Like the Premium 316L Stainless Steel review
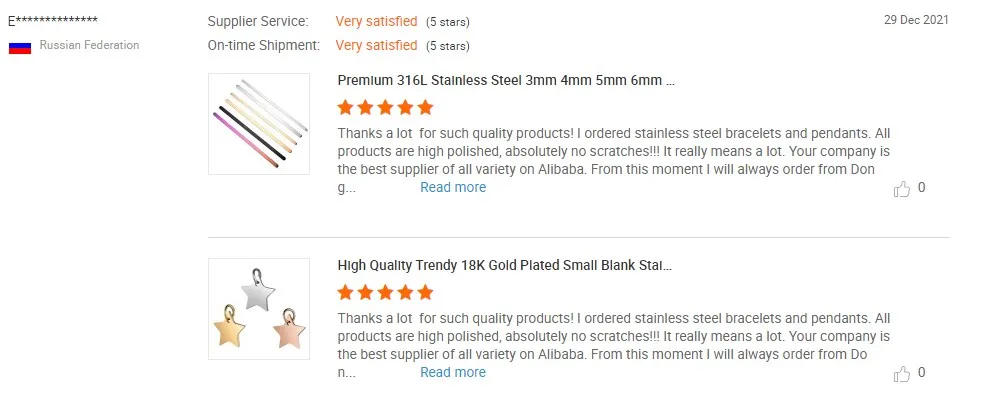Viewport: 991px width, 405px height. [902, 189]
